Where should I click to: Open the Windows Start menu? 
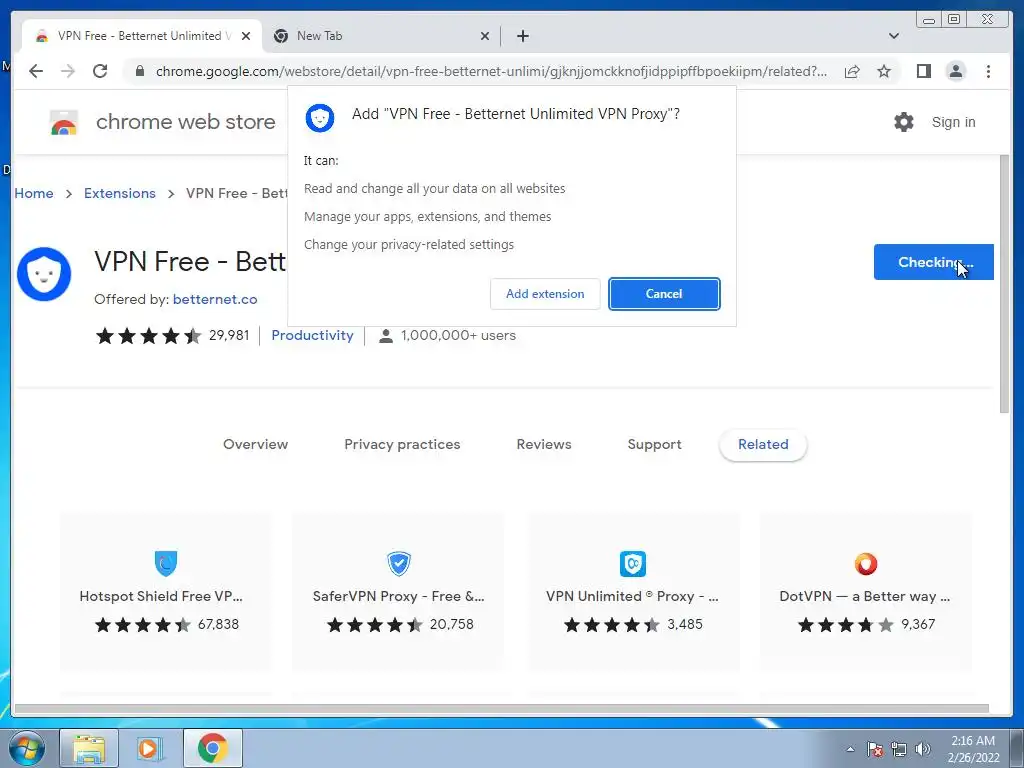click(x=27, y=748)
